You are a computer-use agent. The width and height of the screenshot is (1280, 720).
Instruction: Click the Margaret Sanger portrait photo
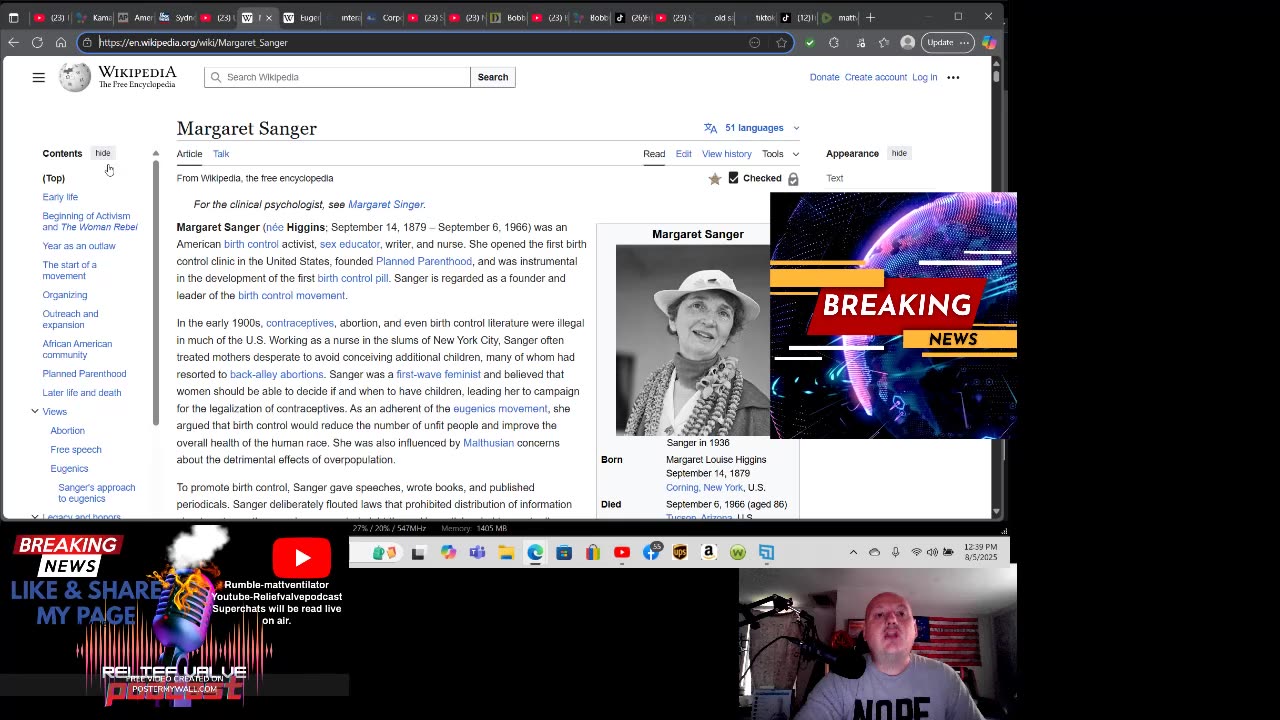click(x=693, y=340)
